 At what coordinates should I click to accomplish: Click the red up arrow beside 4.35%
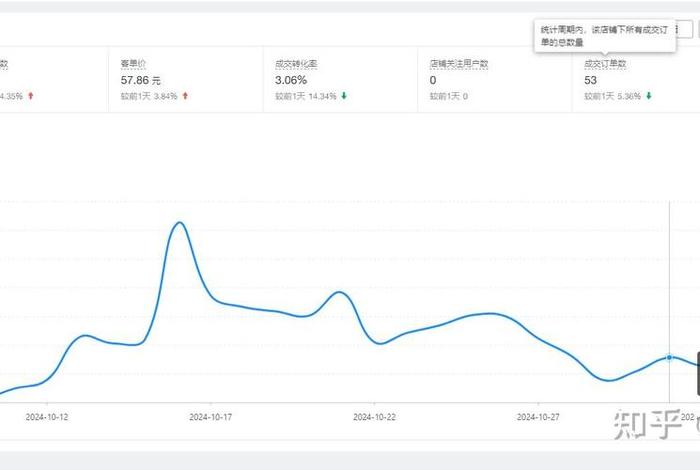(x=31, y=96)
